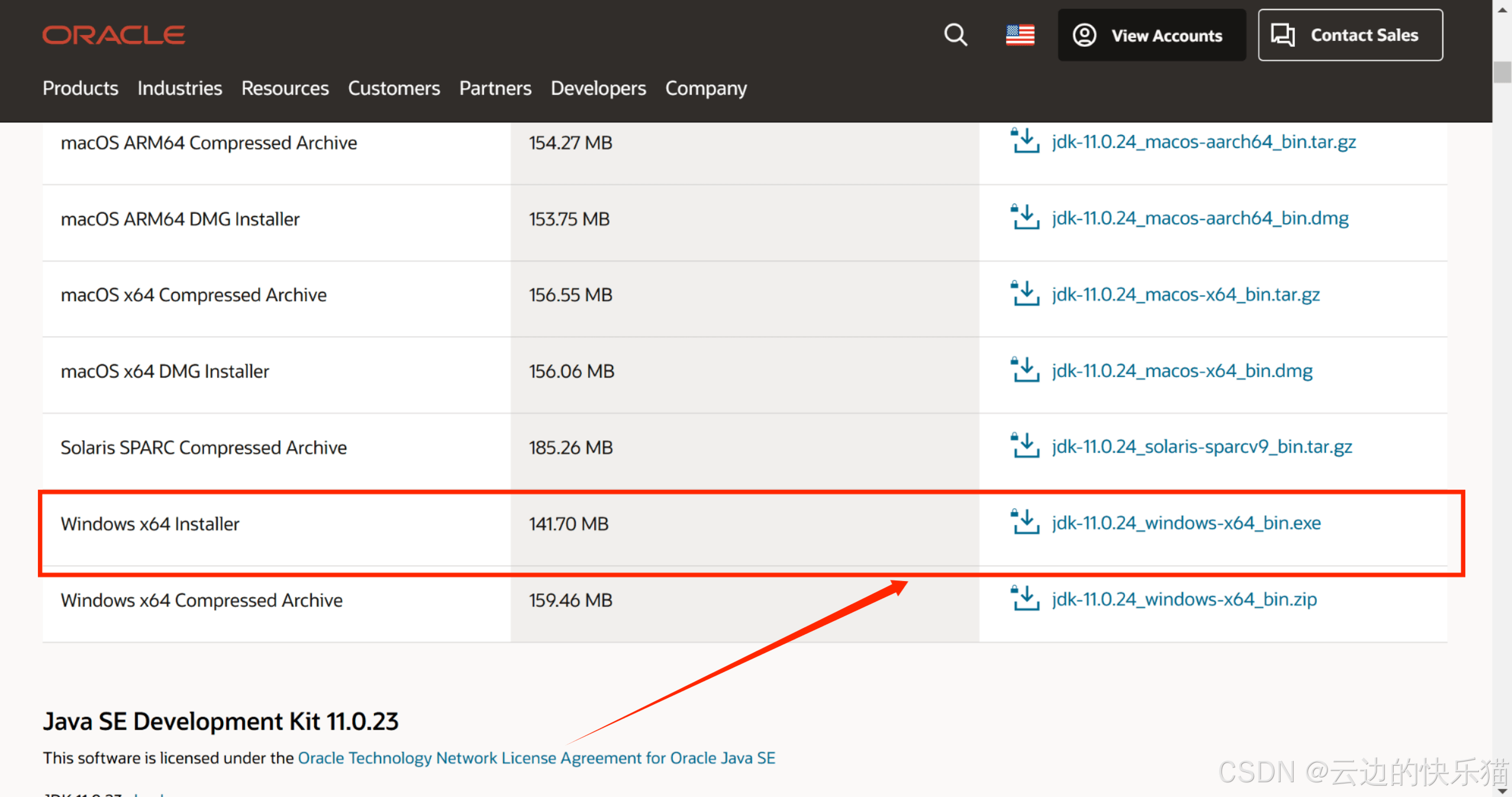Click the Contact Sales button

[1350, 35]
